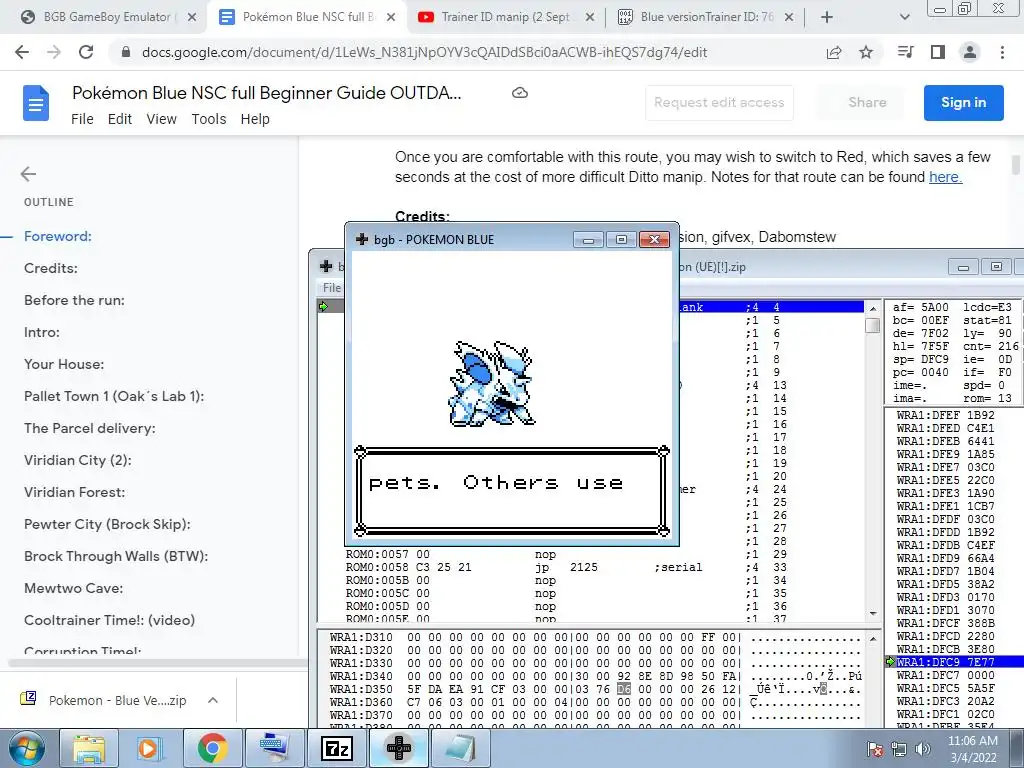Select the ROM0:0058 jp 2125 disassembly line
The width and height of the screenshot is (1024, 768).
coord(522,568)
